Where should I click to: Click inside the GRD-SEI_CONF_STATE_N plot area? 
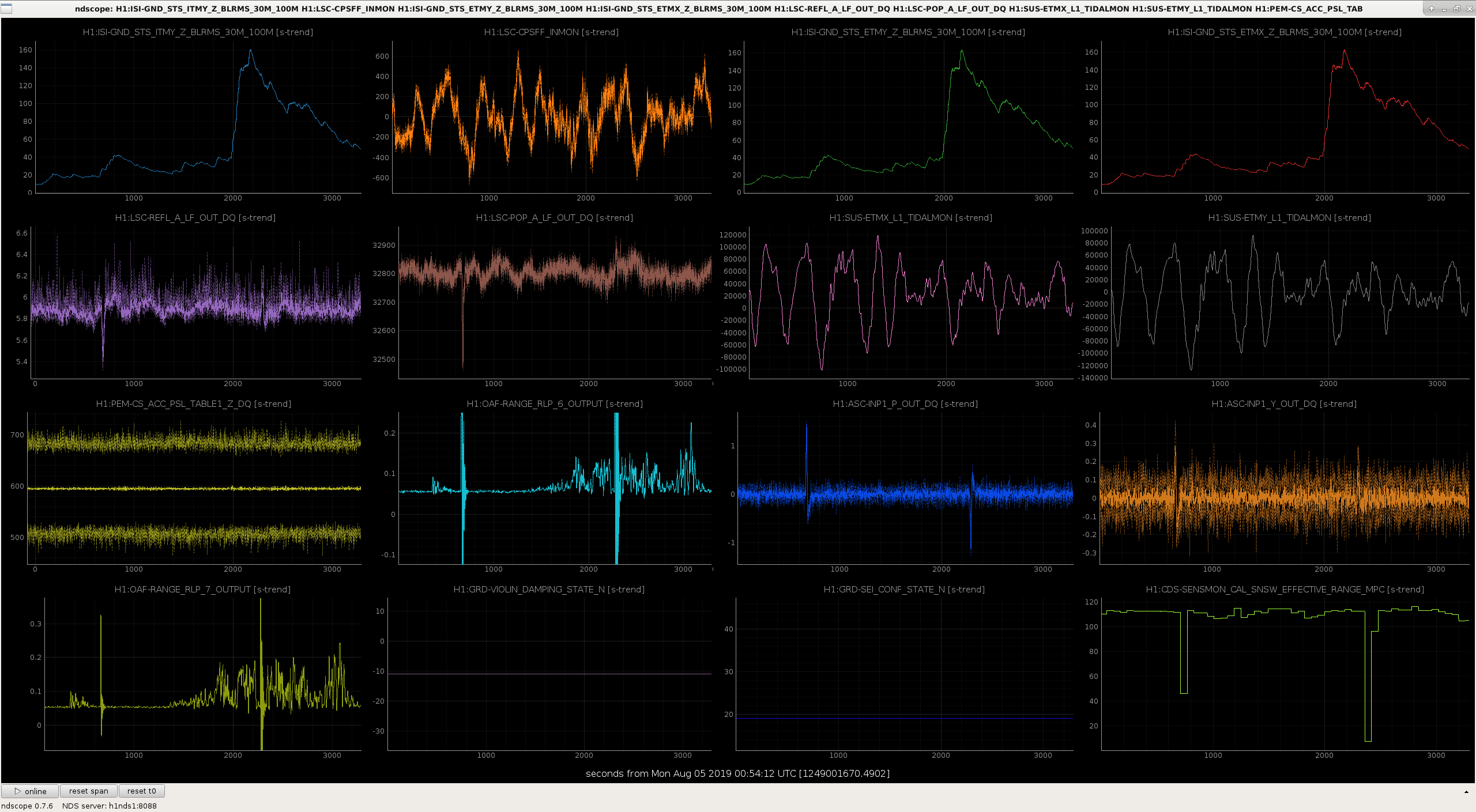905,674
